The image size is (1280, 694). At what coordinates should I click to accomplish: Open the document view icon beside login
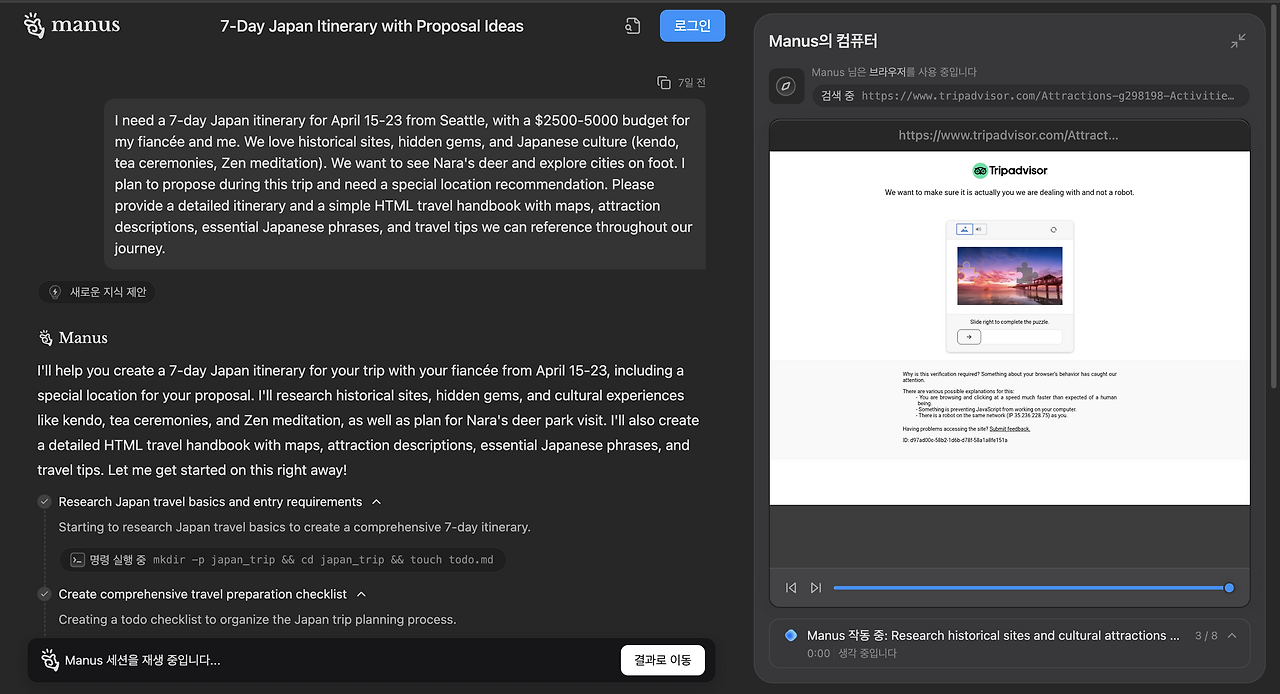(632, 26)
